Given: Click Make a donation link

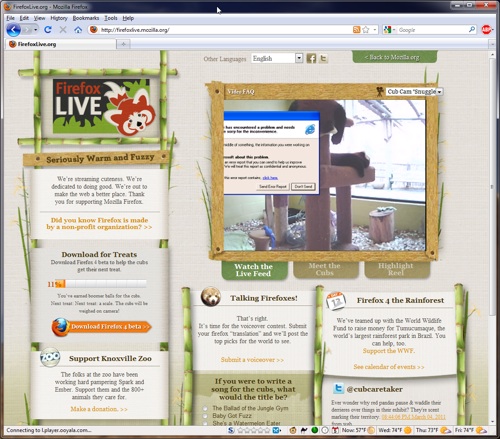Looking at the screenshot, I should 99,409.
